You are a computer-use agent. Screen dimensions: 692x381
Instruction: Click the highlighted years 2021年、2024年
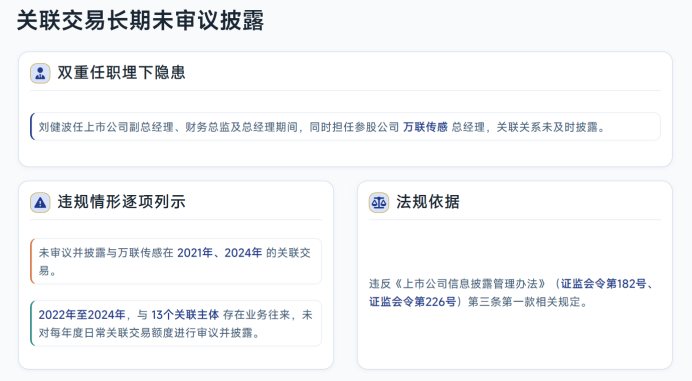pyautogui.click(x=220, y=253)
